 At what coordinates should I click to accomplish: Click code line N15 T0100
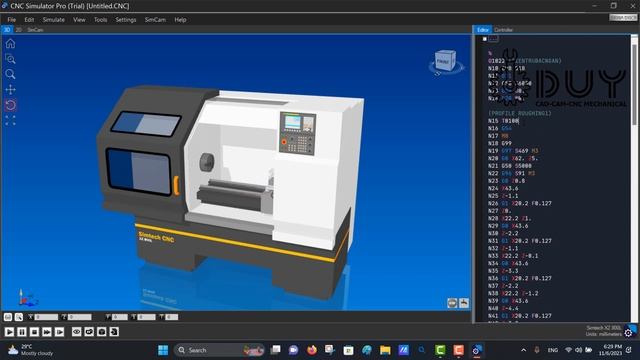pos(503,121)
